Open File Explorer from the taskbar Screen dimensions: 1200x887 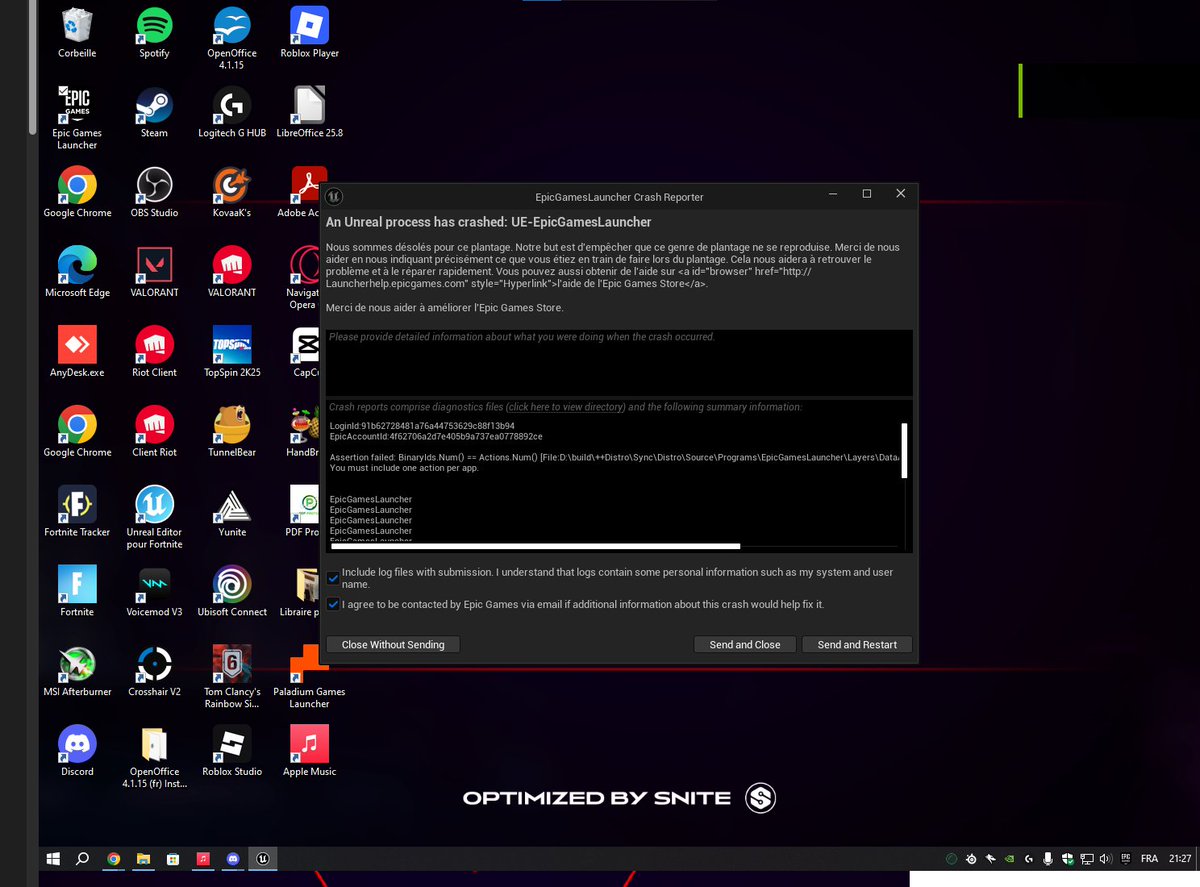pos(143,858)
